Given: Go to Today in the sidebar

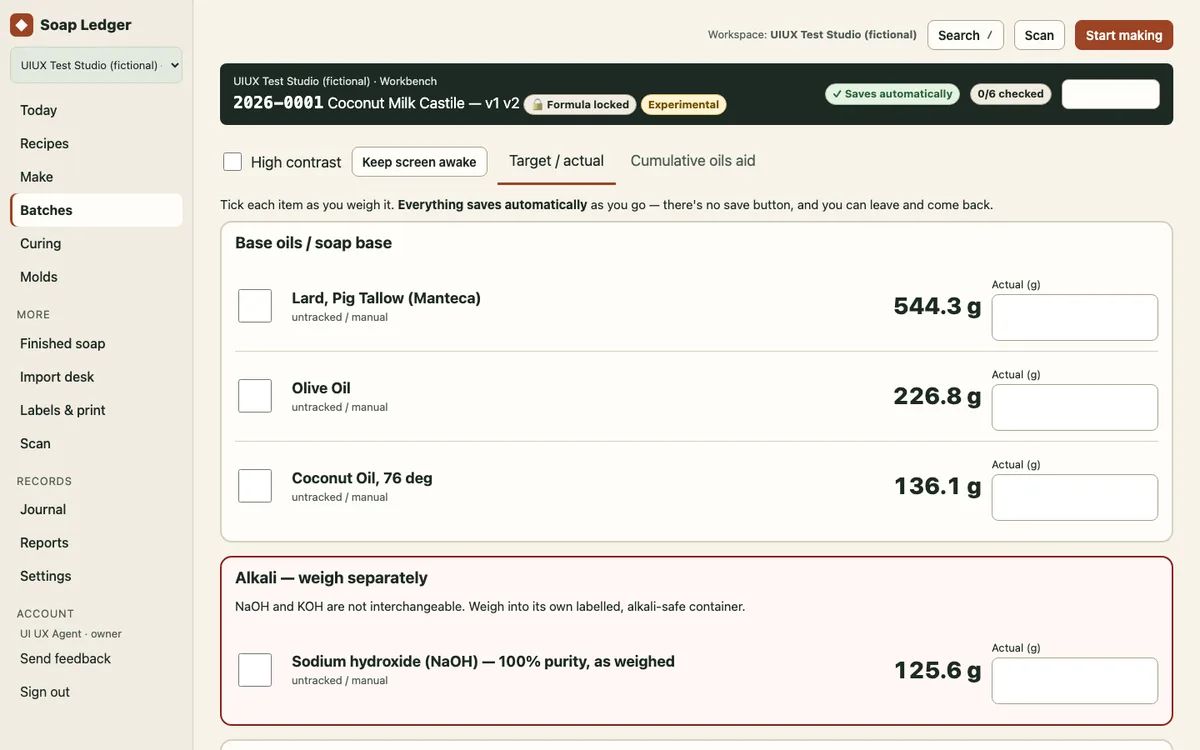Looking at the screenshot, I should point(96,110).
